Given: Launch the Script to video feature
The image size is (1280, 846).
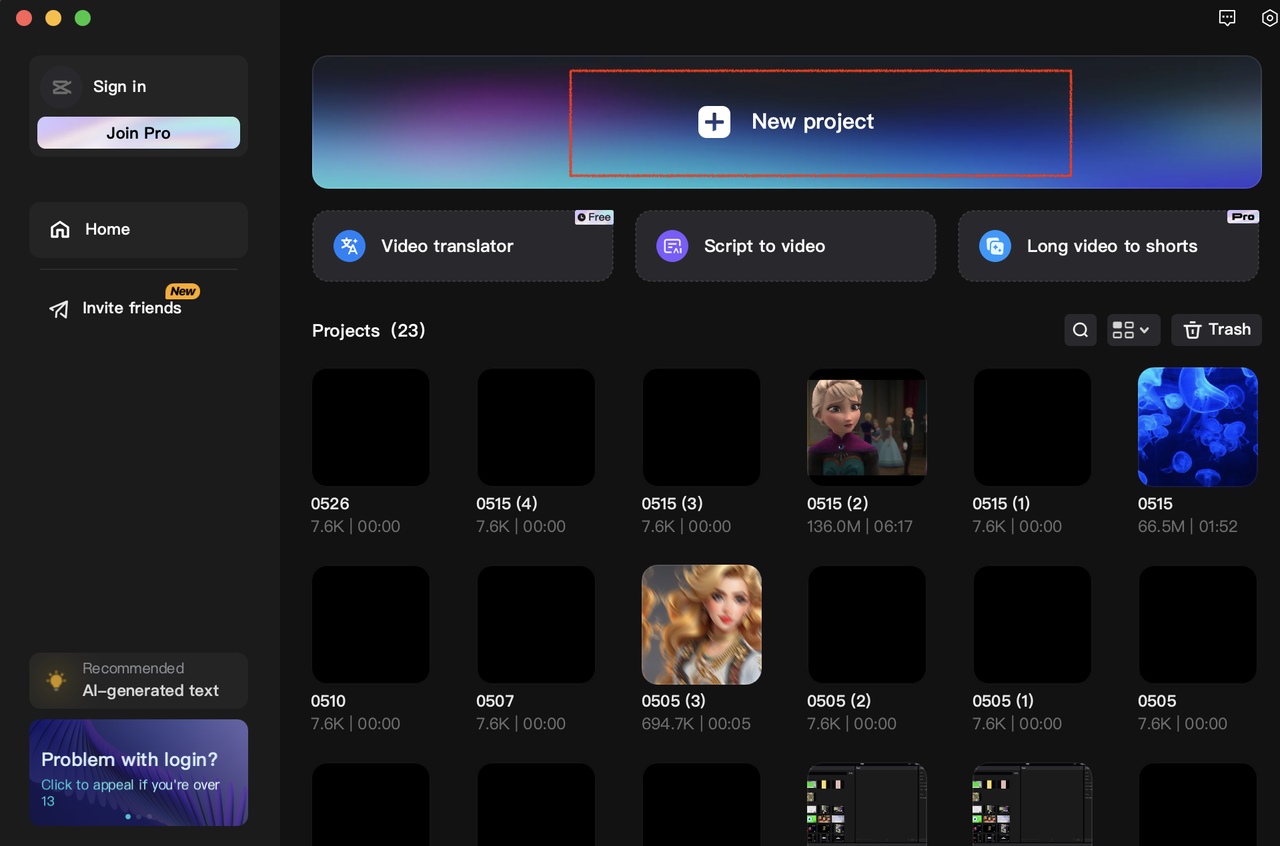Looking at the screenshot, I should [x=784, y=245].
